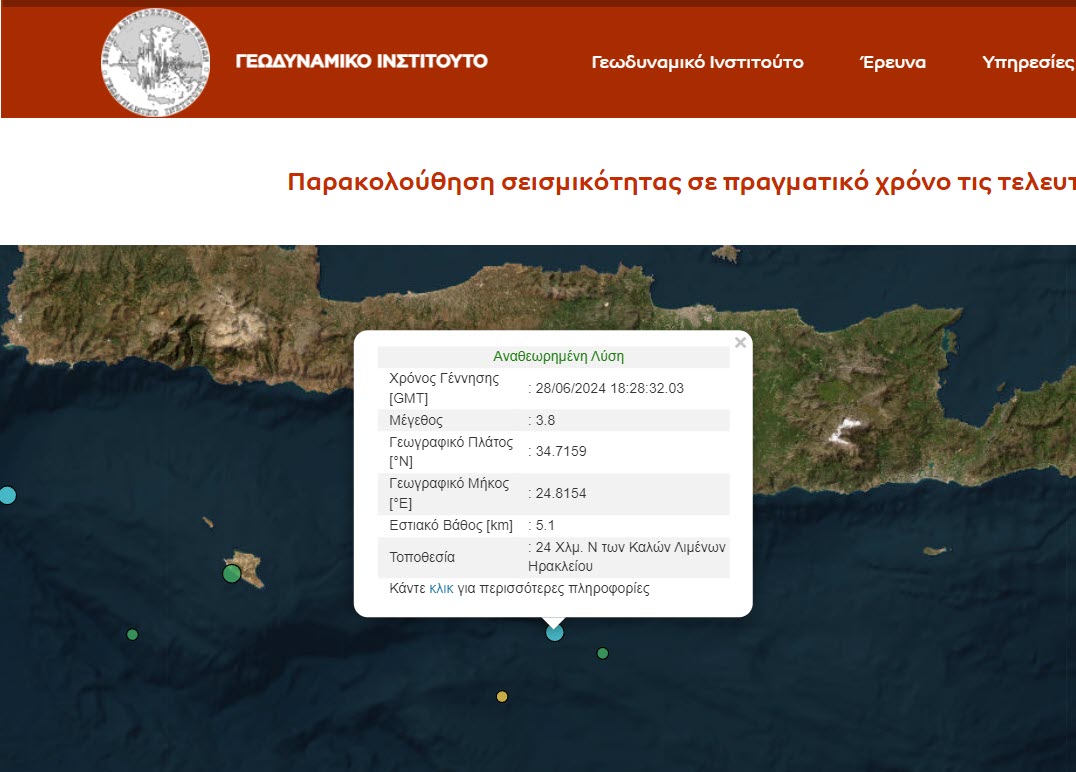This screenshot has height=772, width=1076.
Task: Open the Γεωδυναμικό Ινστιτούτο menu
Action: pyautogui.click(x=697, y=62)
